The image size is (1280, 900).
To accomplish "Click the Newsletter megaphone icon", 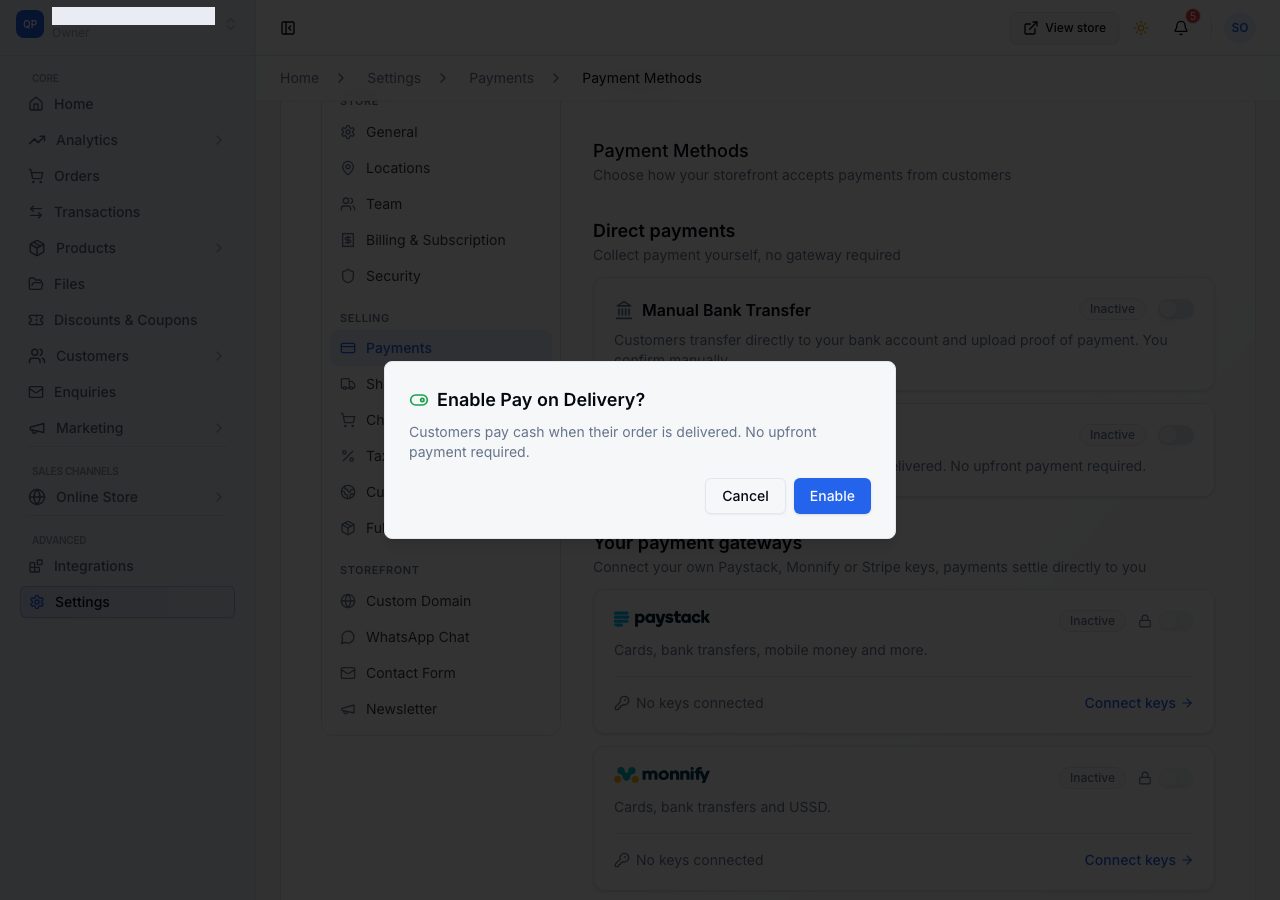I will 348,709.
